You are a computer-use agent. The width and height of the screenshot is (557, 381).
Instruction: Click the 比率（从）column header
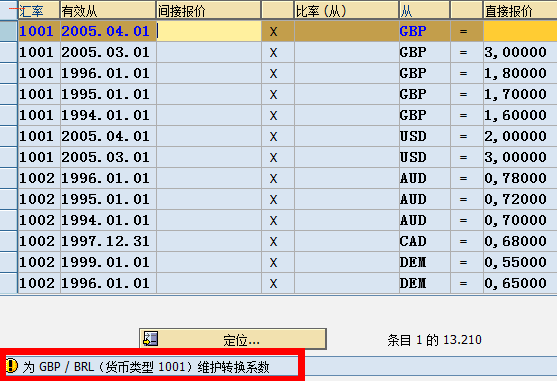click(346, 11)
